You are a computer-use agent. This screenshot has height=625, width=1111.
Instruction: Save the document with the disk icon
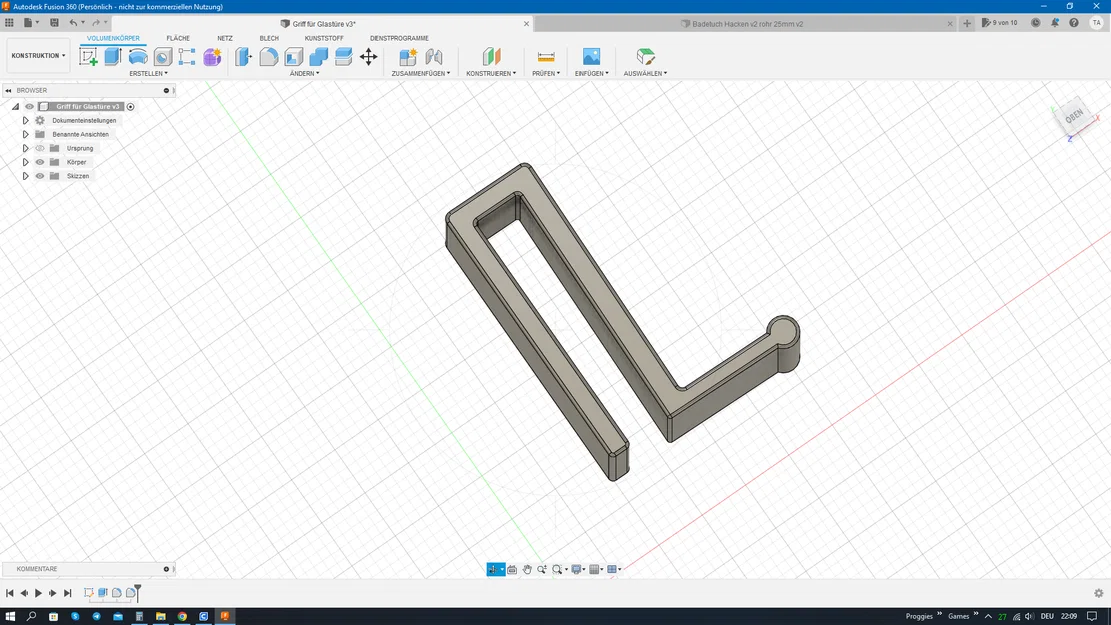(x=54, y=23)
